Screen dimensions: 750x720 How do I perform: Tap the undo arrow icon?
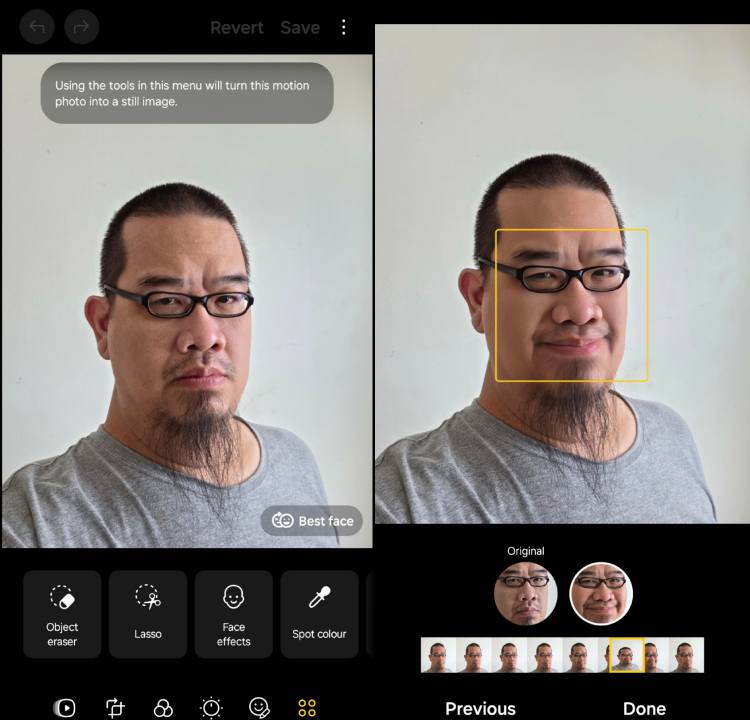click(37, 27)
